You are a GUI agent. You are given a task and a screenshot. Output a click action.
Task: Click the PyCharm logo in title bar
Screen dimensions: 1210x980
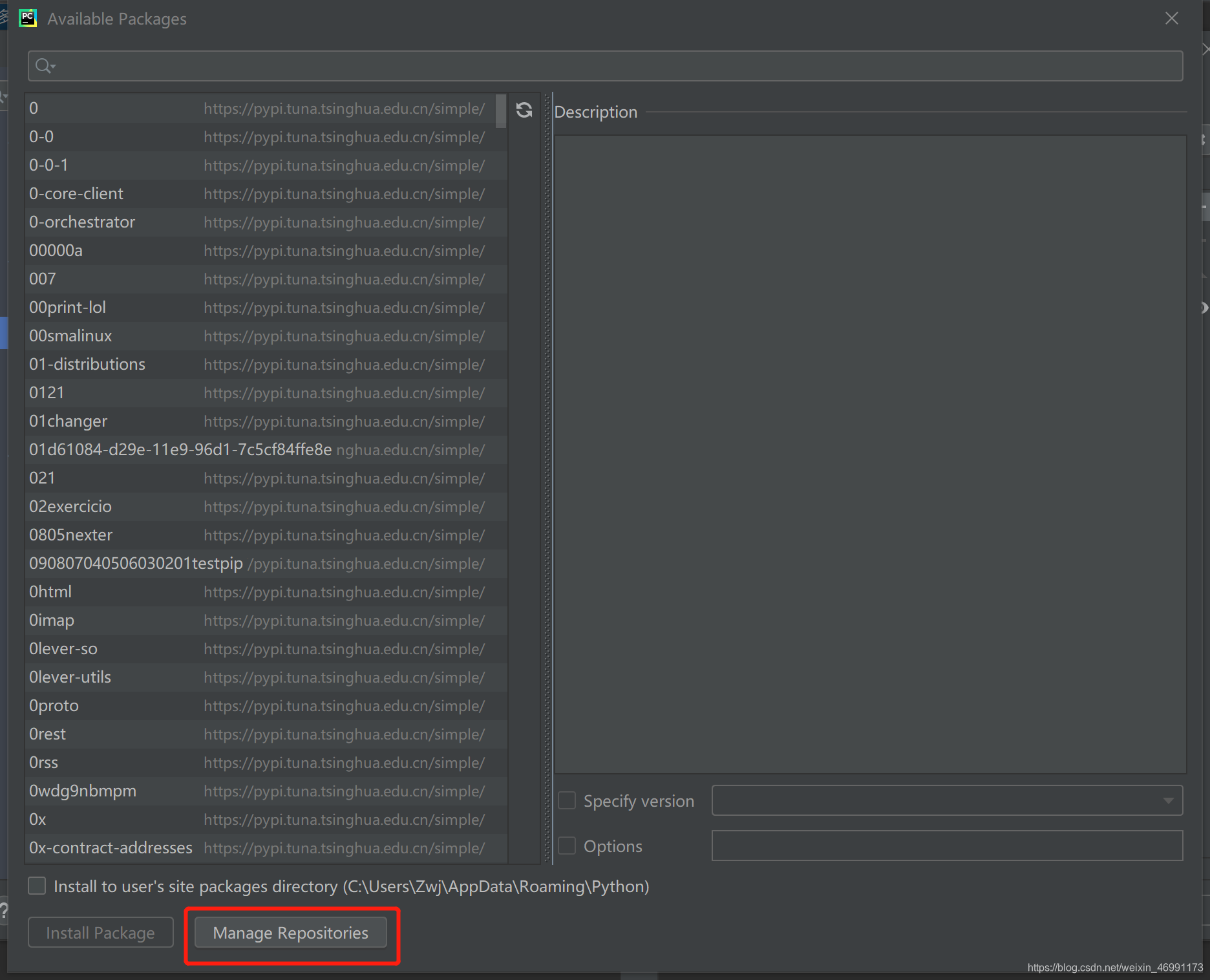point(28,18)
